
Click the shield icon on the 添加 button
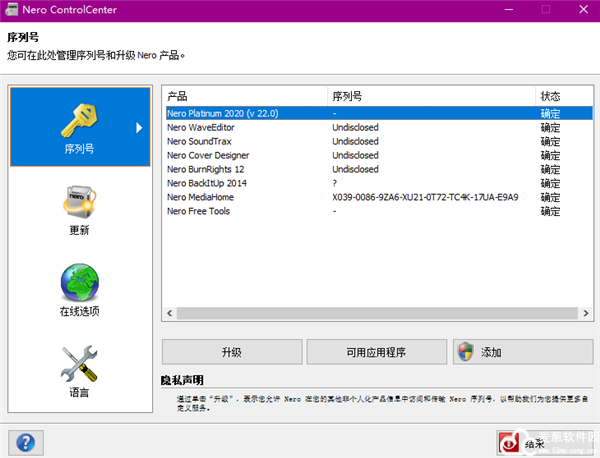click(x=466, y=351)
